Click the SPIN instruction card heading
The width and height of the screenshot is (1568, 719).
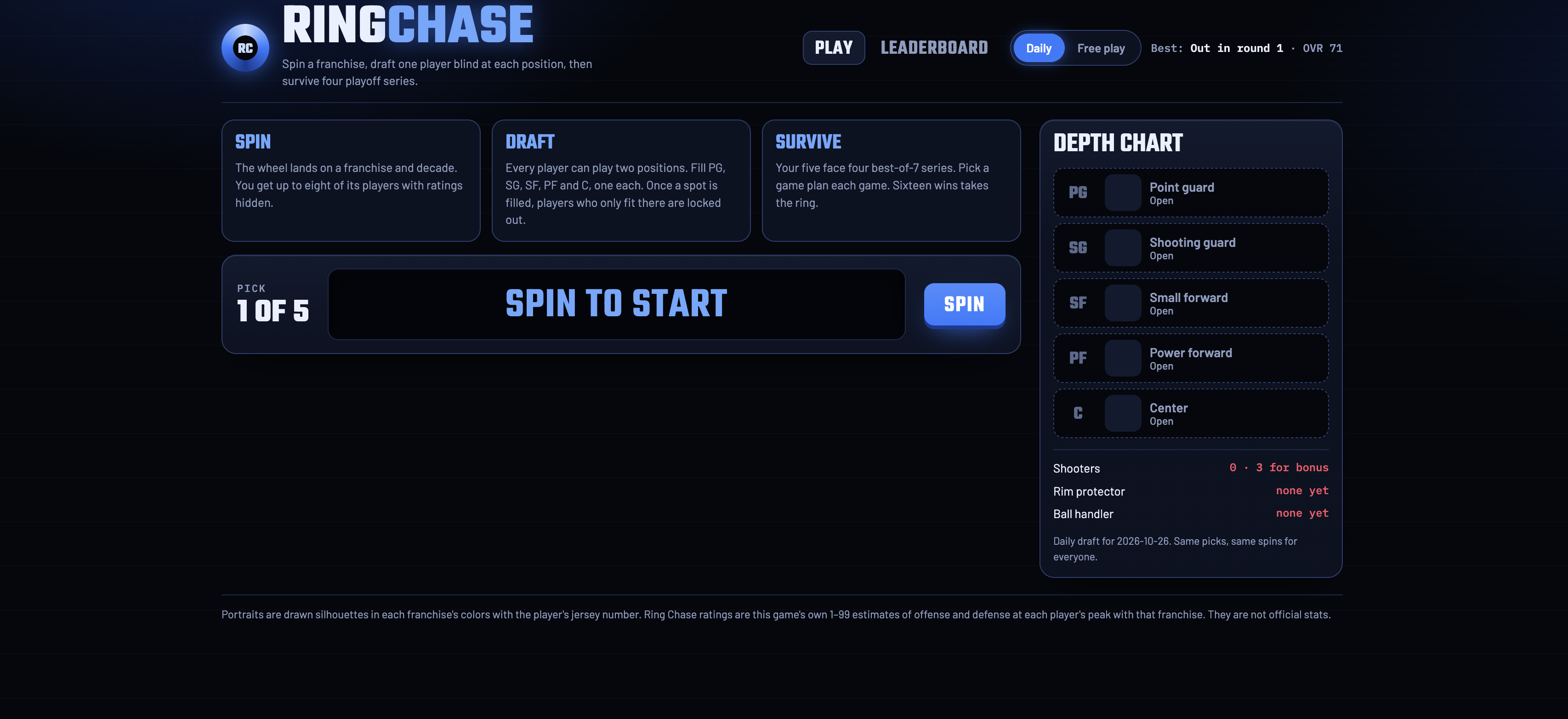(x=253, y=142)
